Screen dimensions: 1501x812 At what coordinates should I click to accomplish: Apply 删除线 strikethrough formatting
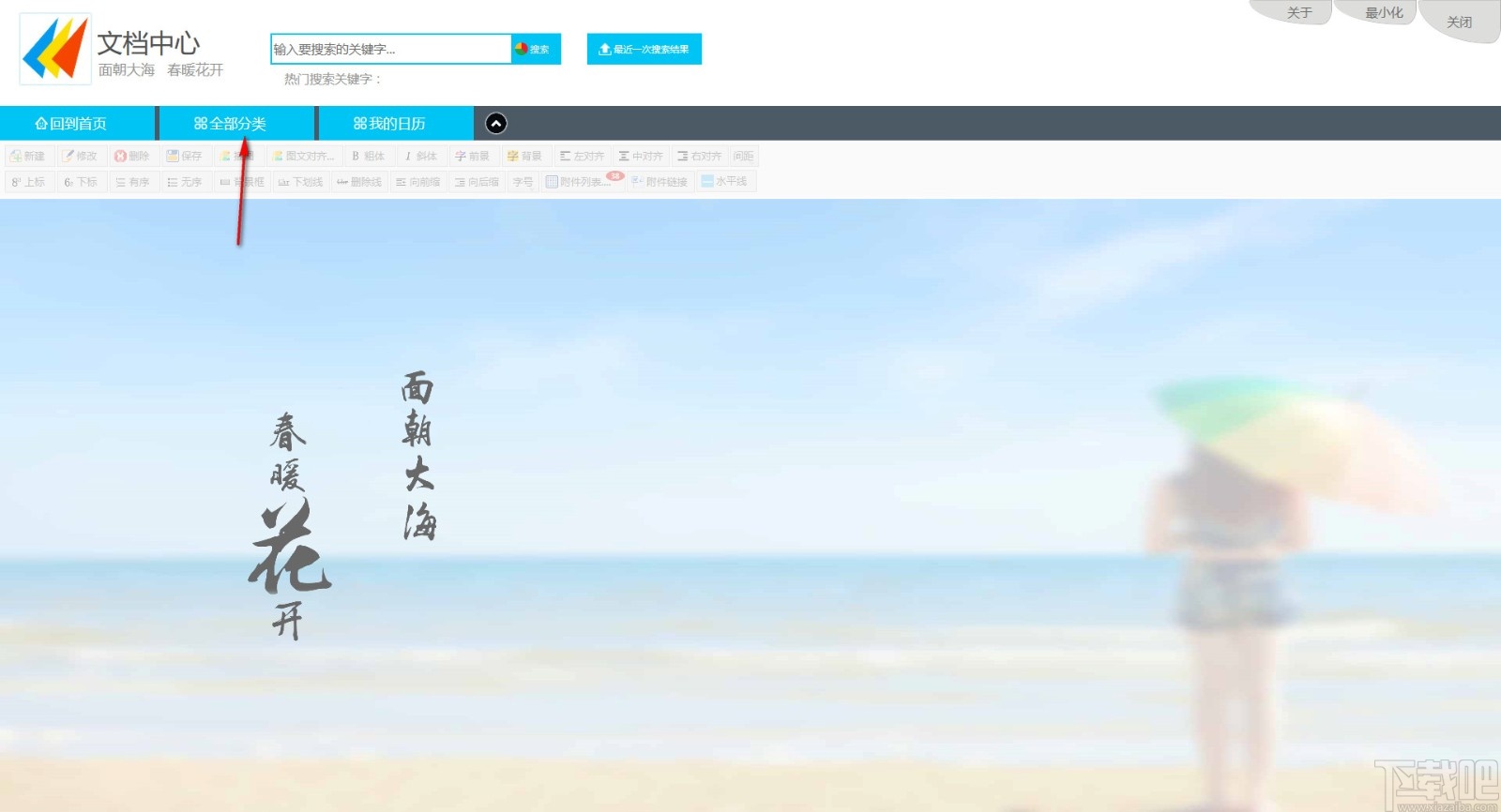(358, 182)
